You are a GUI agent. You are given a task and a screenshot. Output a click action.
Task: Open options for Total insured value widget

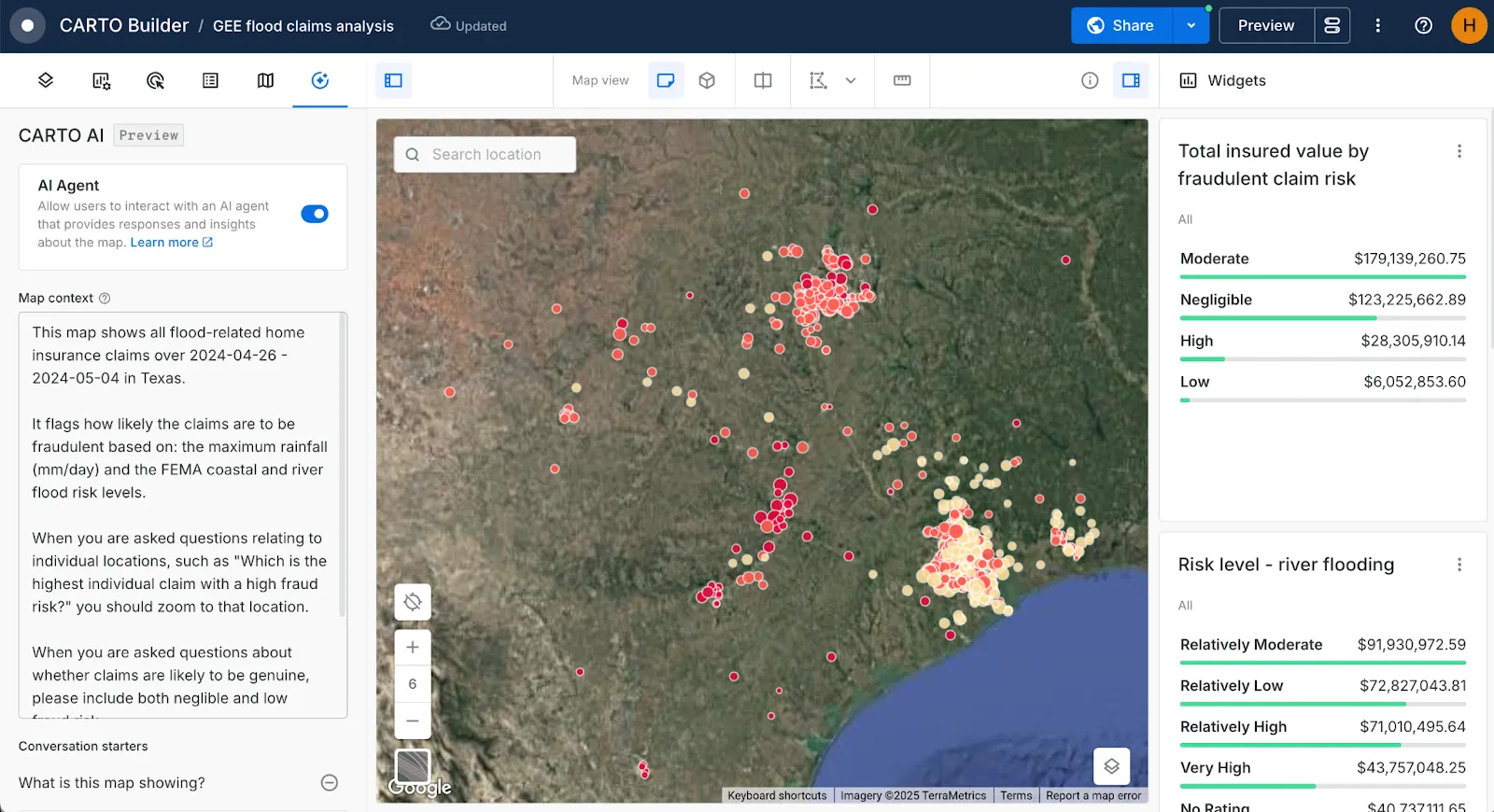click(x=1459, y=151)
